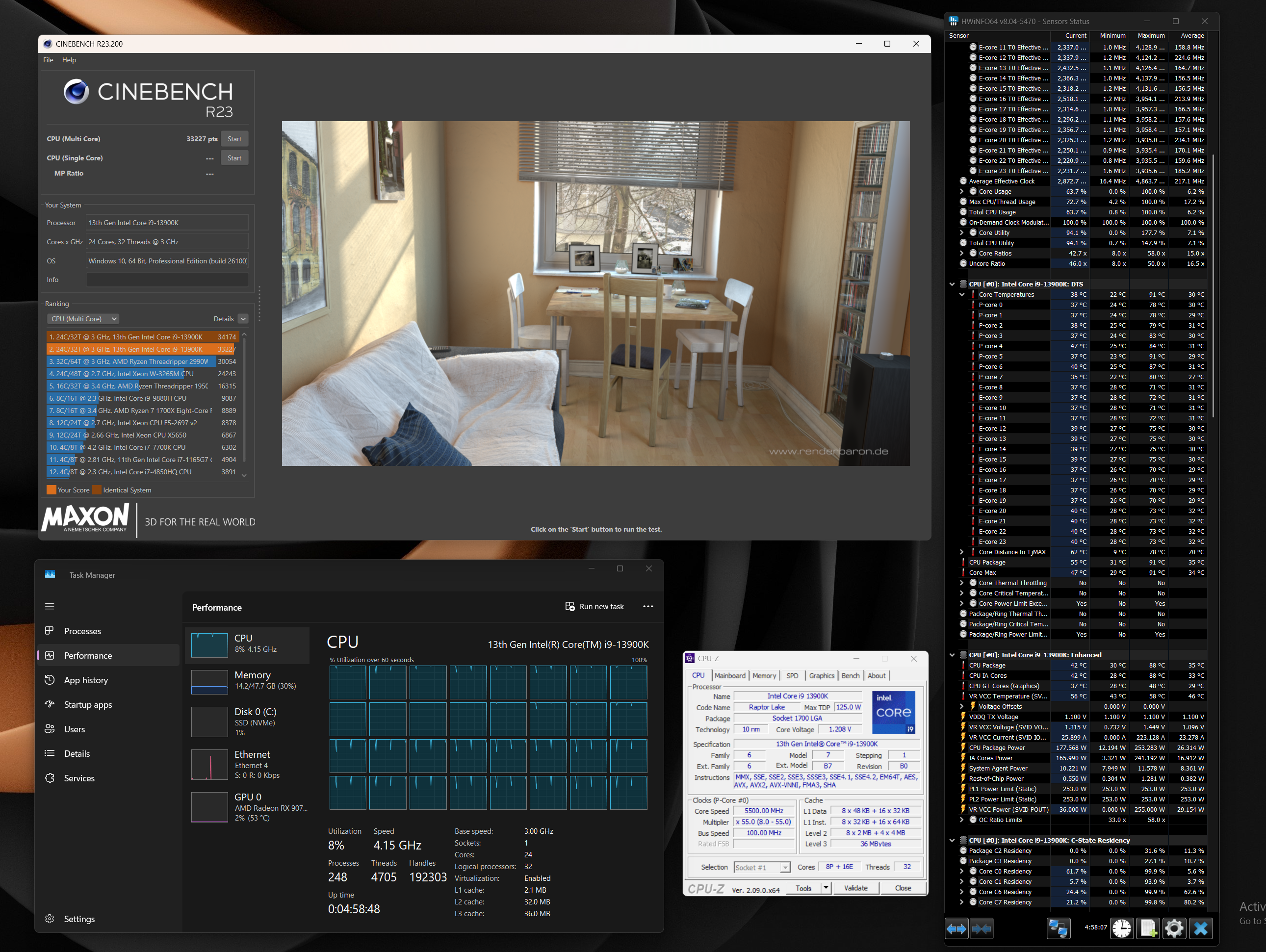The height and width of the screenshot is (952, 1266).
Task: Click the Intel Core i9 logo in CPU-Z
Action: [893, 713]
